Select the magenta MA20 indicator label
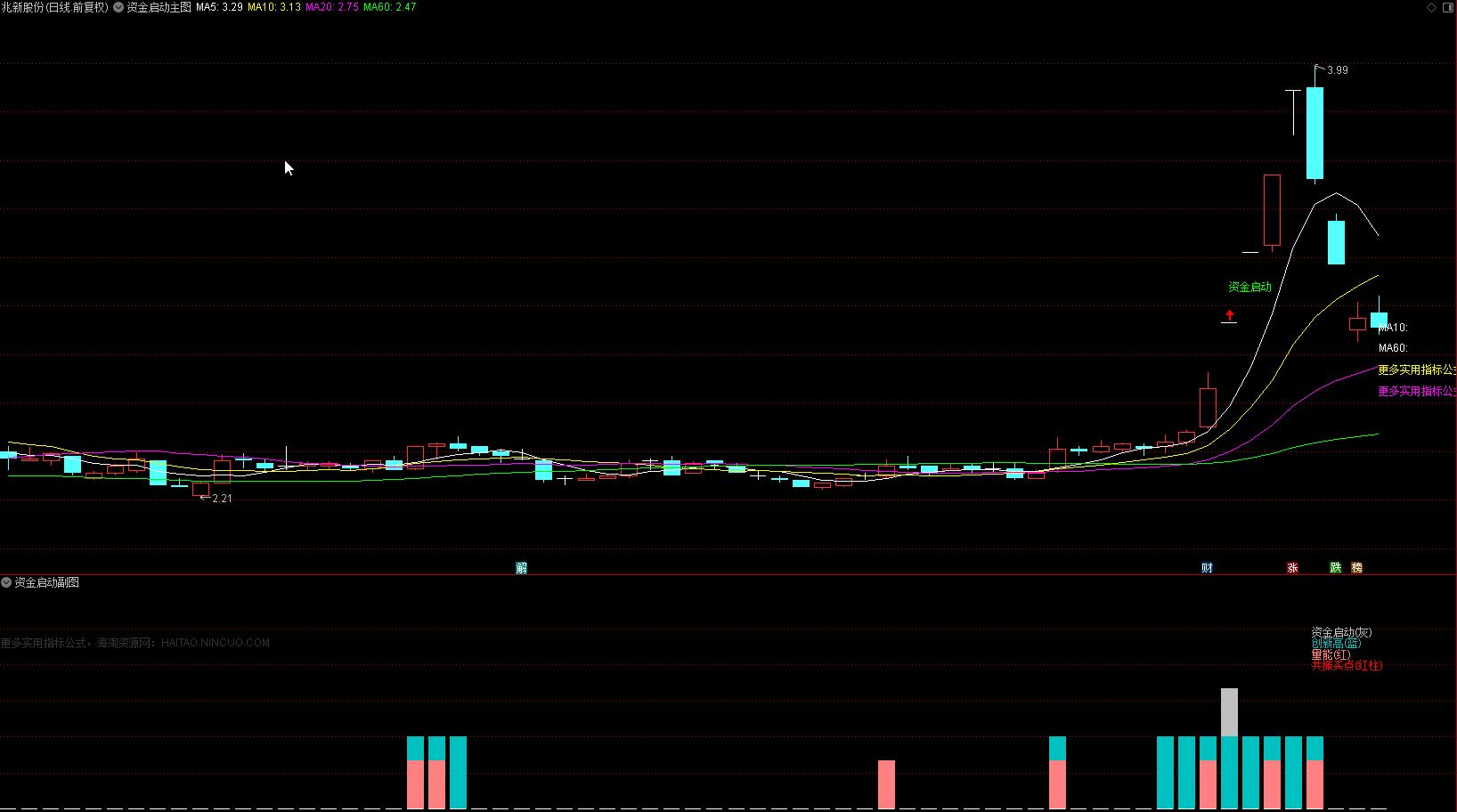The width and height of the screenshot is (1457, 812). coord(332,7)
